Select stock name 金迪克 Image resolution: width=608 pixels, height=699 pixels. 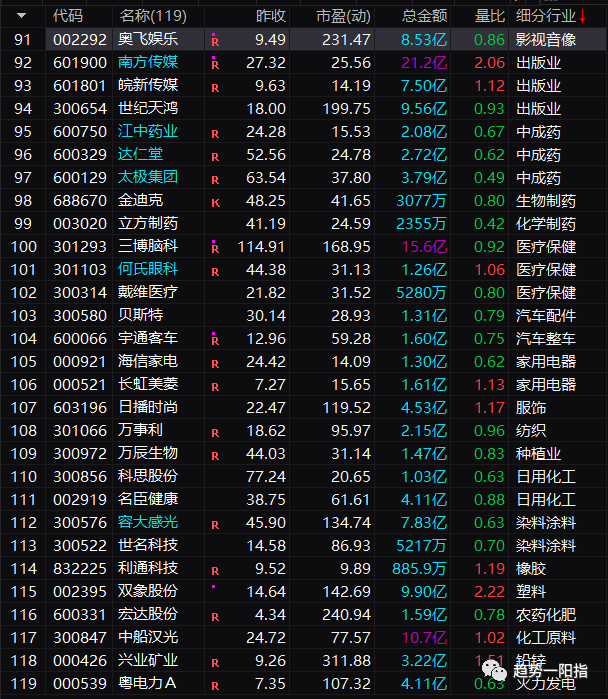click(140, 200)
